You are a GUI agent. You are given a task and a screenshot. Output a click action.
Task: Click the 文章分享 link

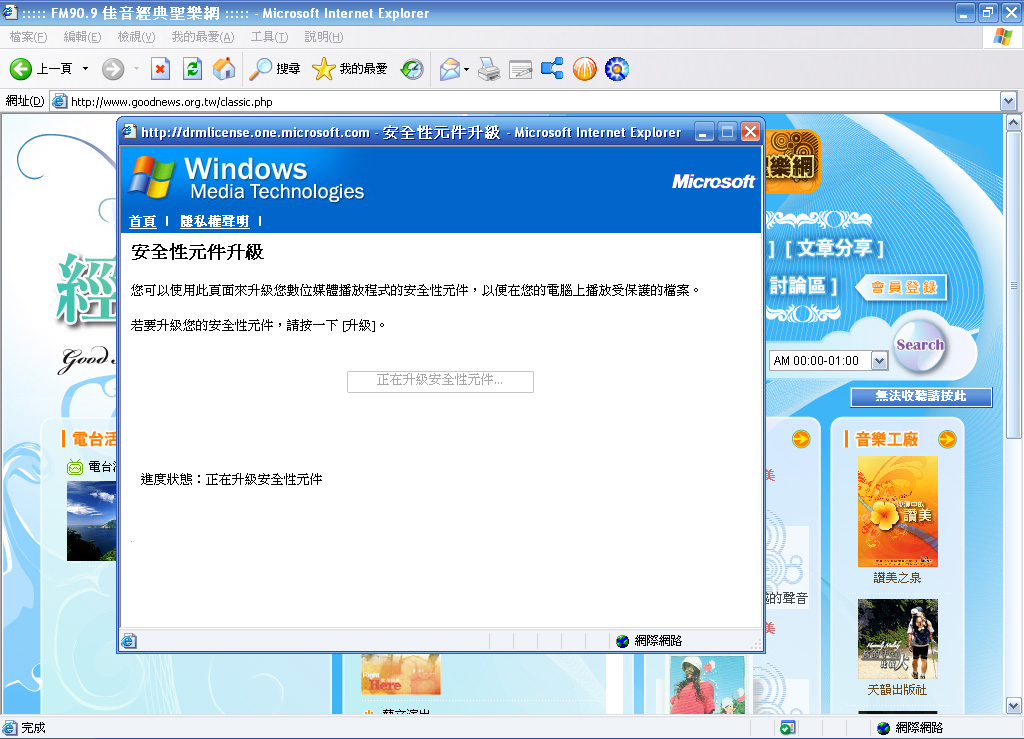tap(834, 248)
